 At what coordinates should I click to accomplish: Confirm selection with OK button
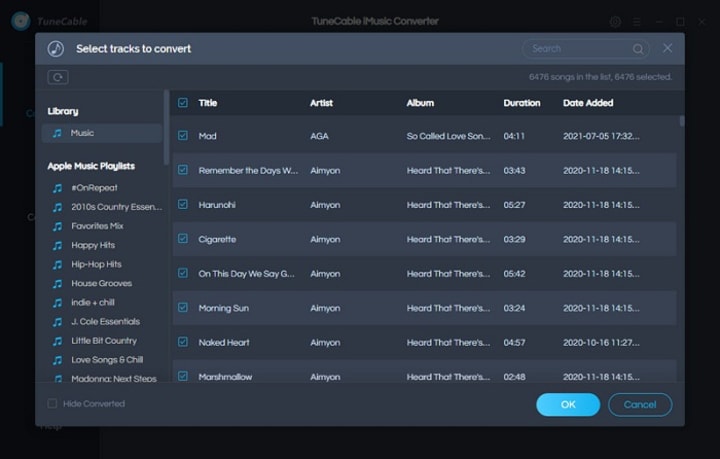click(568, 404)
